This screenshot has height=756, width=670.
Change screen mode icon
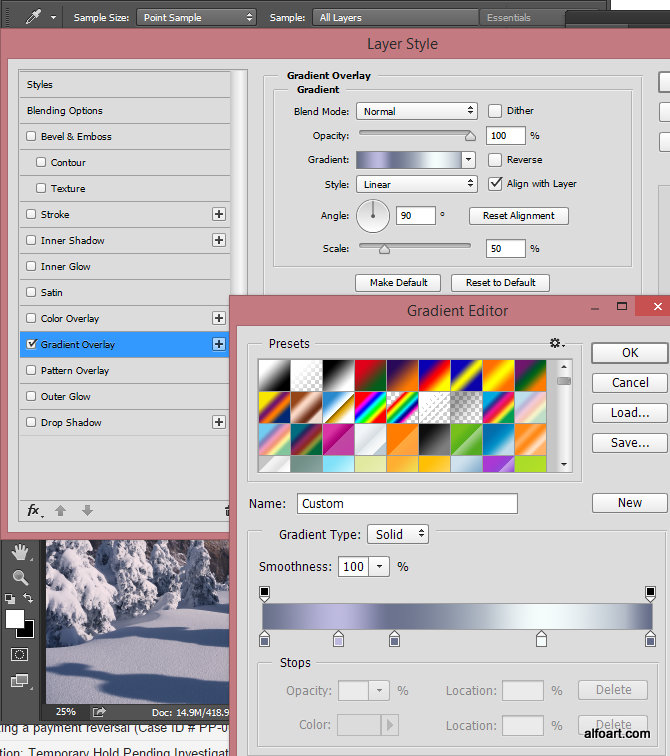click(x=19, y=682)
